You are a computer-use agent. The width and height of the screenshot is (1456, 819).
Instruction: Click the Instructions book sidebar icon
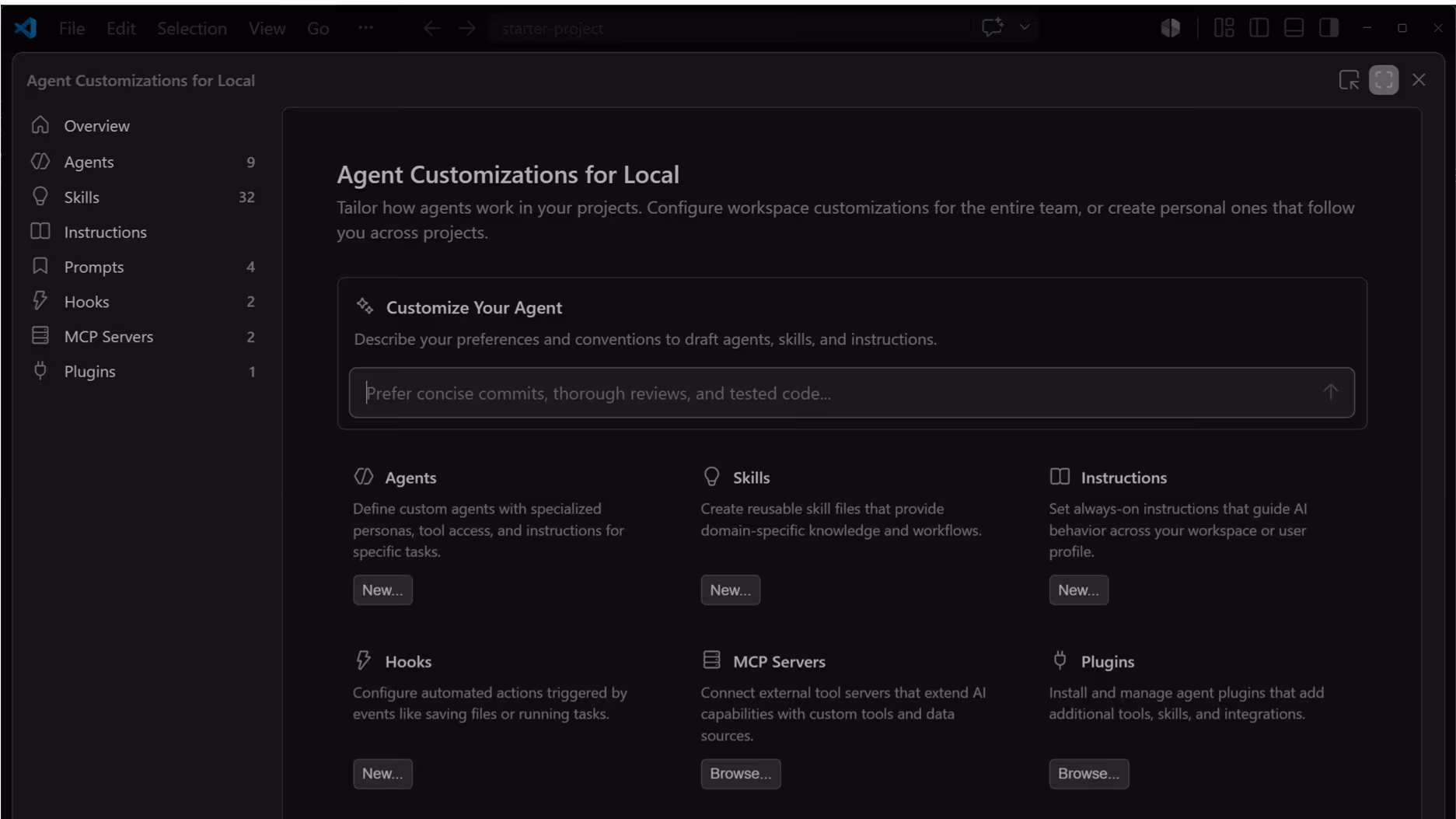40,231
